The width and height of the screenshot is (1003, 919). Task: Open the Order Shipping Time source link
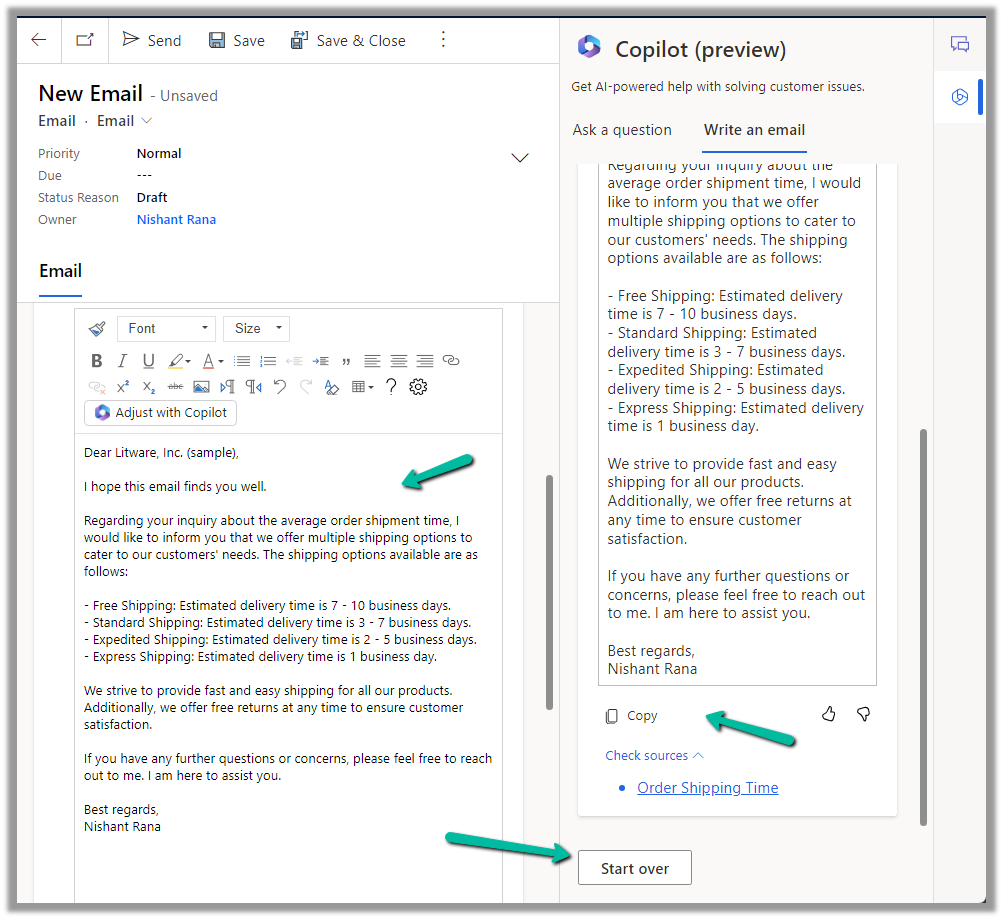[x=707, y=788]
